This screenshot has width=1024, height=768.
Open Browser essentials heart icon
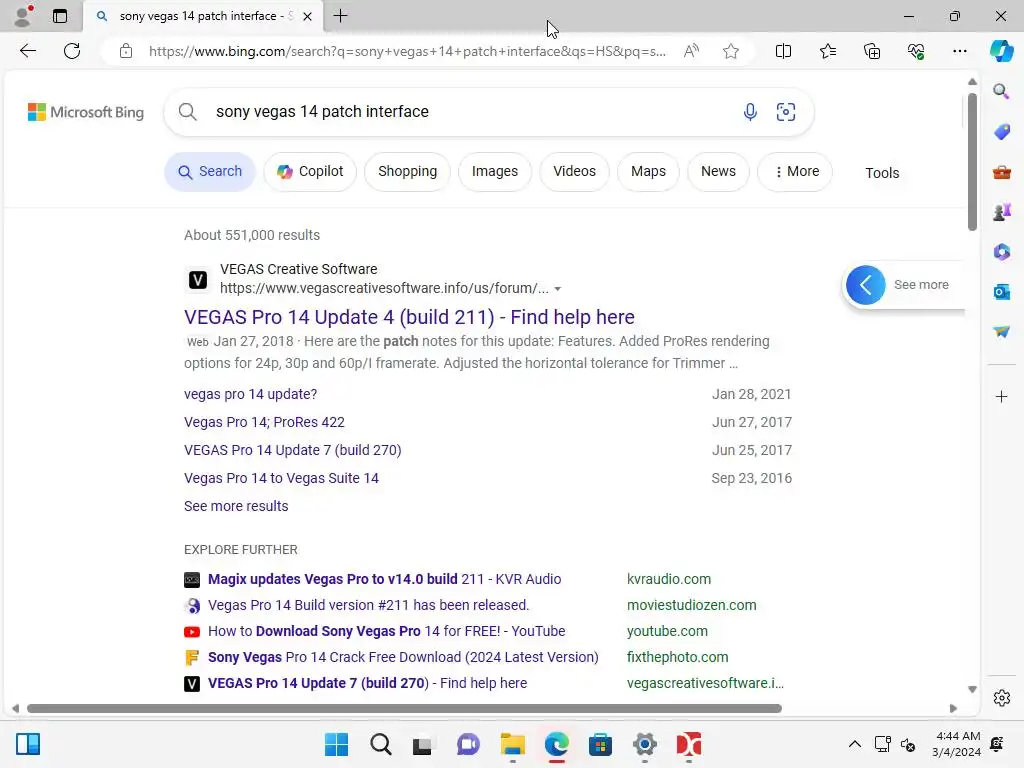click(x=916, y=51)
